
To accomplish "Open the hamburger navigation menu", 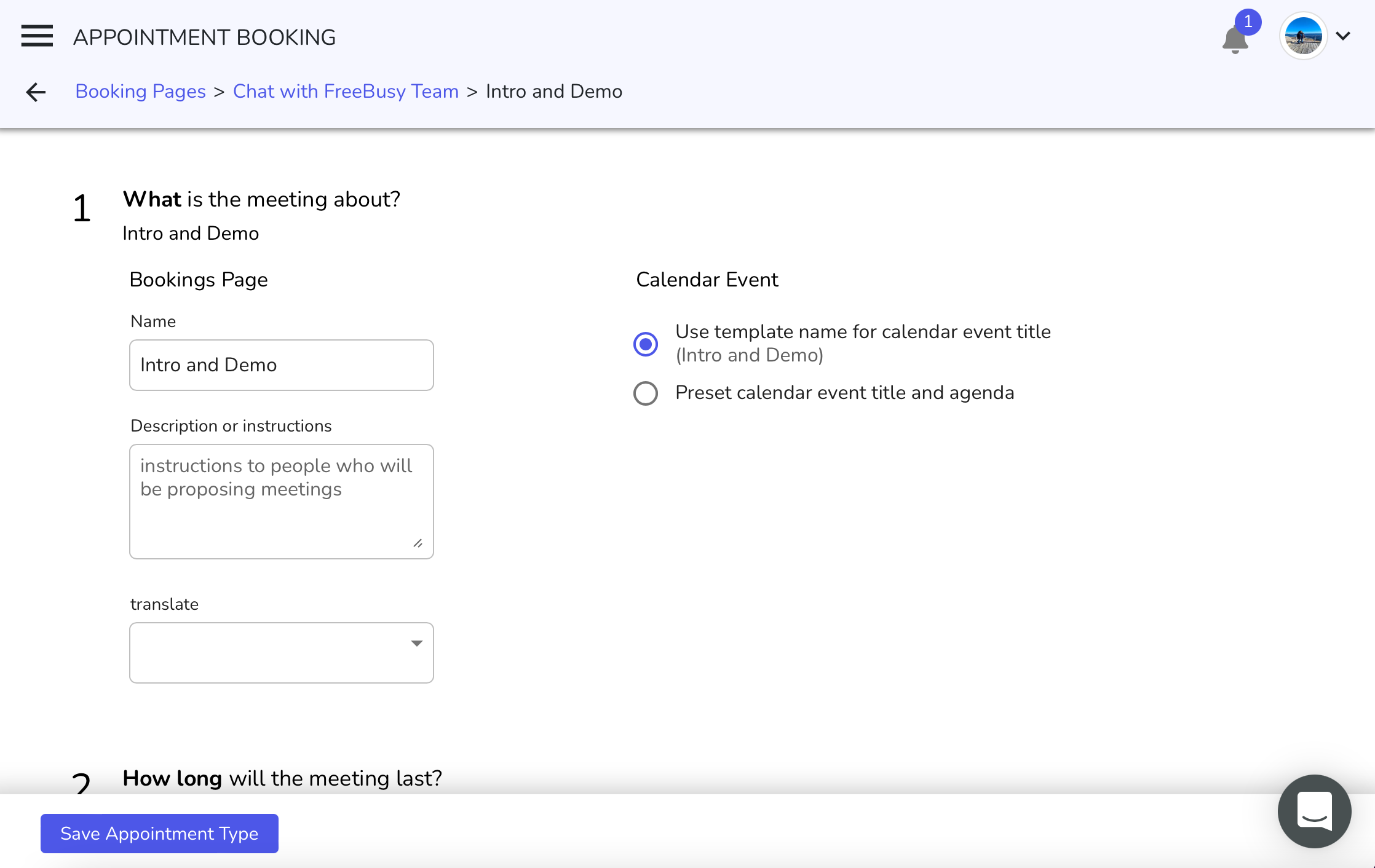I will point(37,36).
